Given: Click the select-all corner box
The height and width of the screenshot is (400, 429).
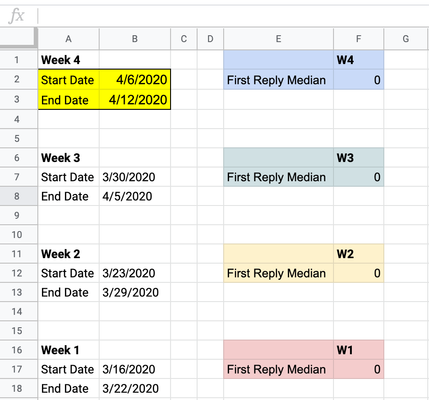Looking at the screenshot, I should click(18, 39).
